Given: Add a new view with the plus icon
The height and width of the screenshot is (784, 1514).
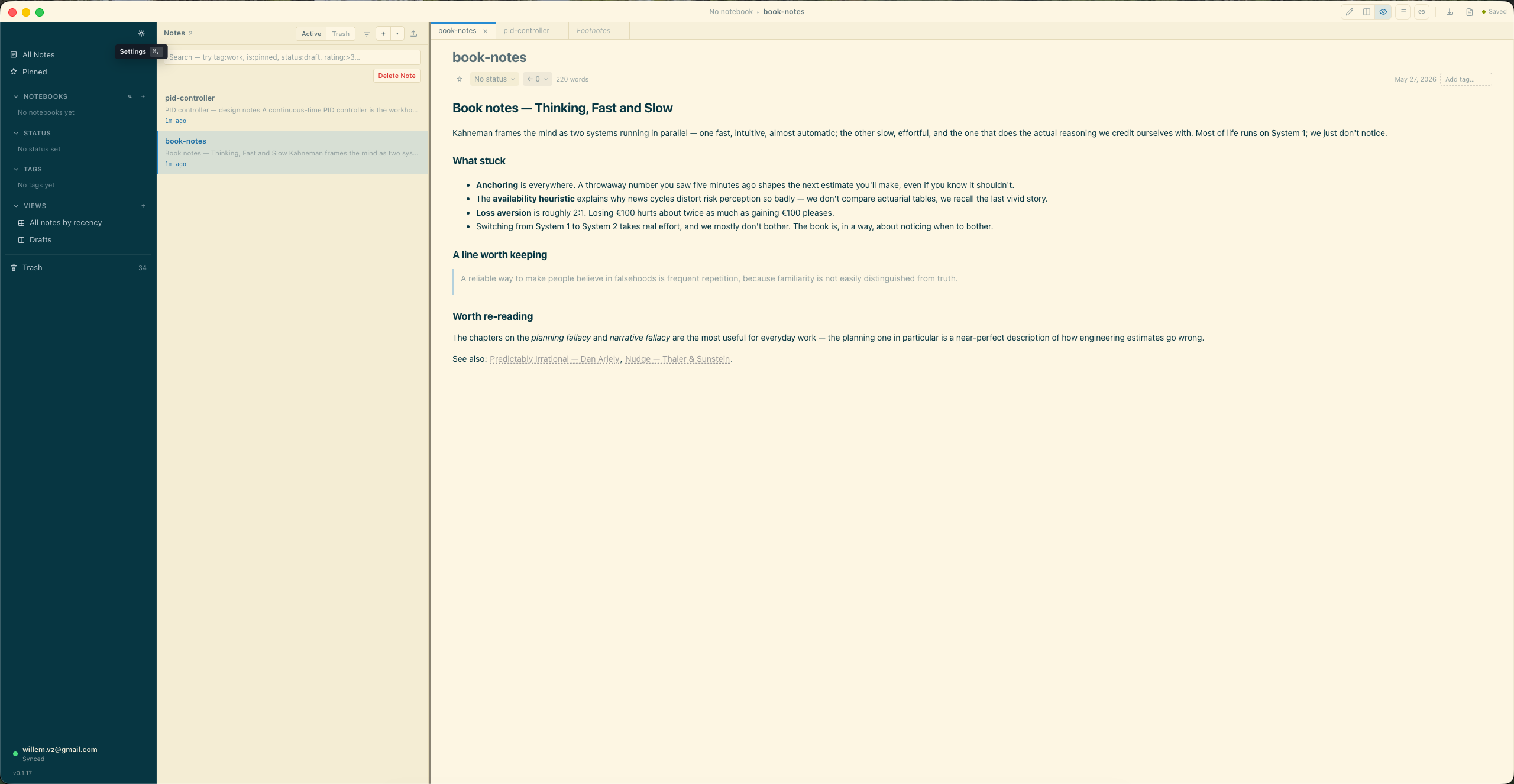Looking at the screenshot, I should pos(143,206).
